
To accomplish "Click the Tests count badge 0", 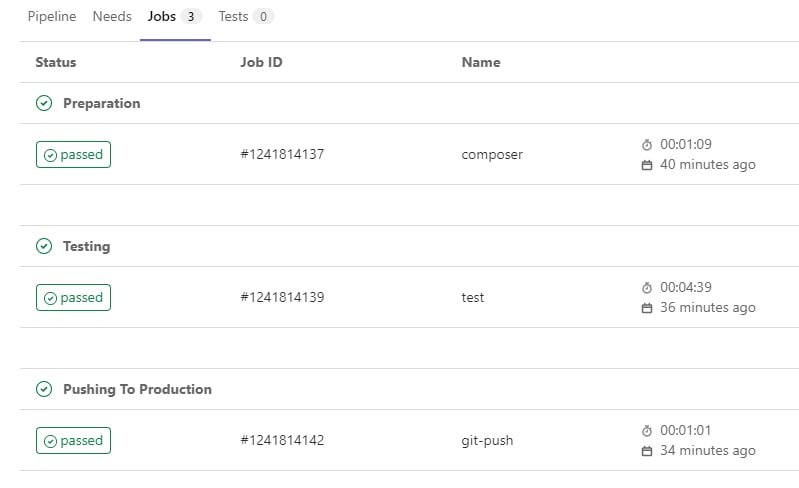I will tap(263, 17).
